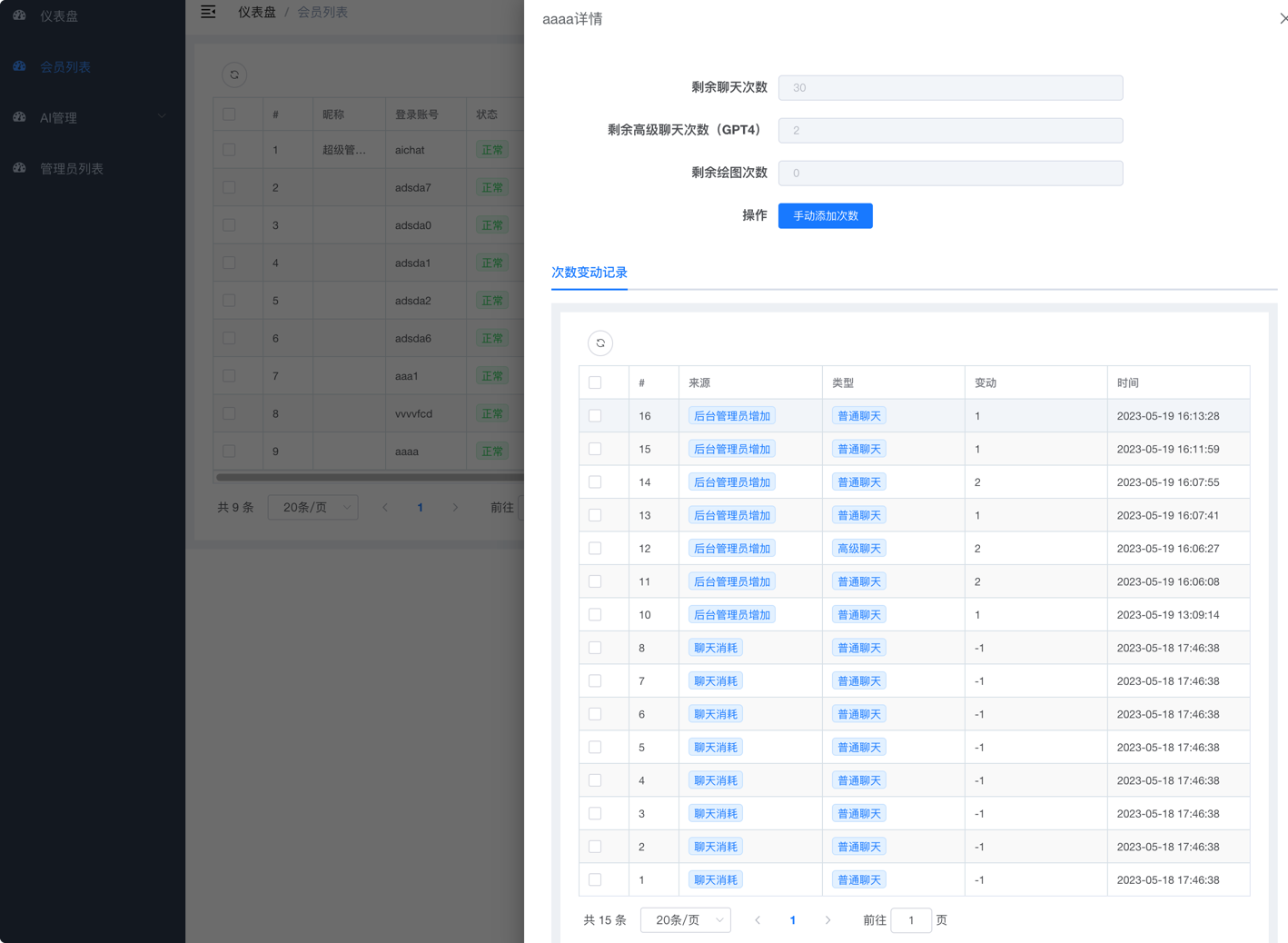
Task: Open 会员列表 from the sidebar menu
Action: click(x=65, y=66)
